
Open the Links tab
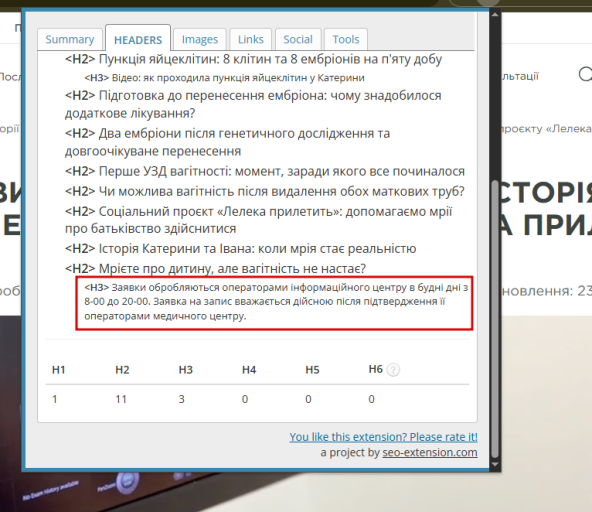(250, 39)
